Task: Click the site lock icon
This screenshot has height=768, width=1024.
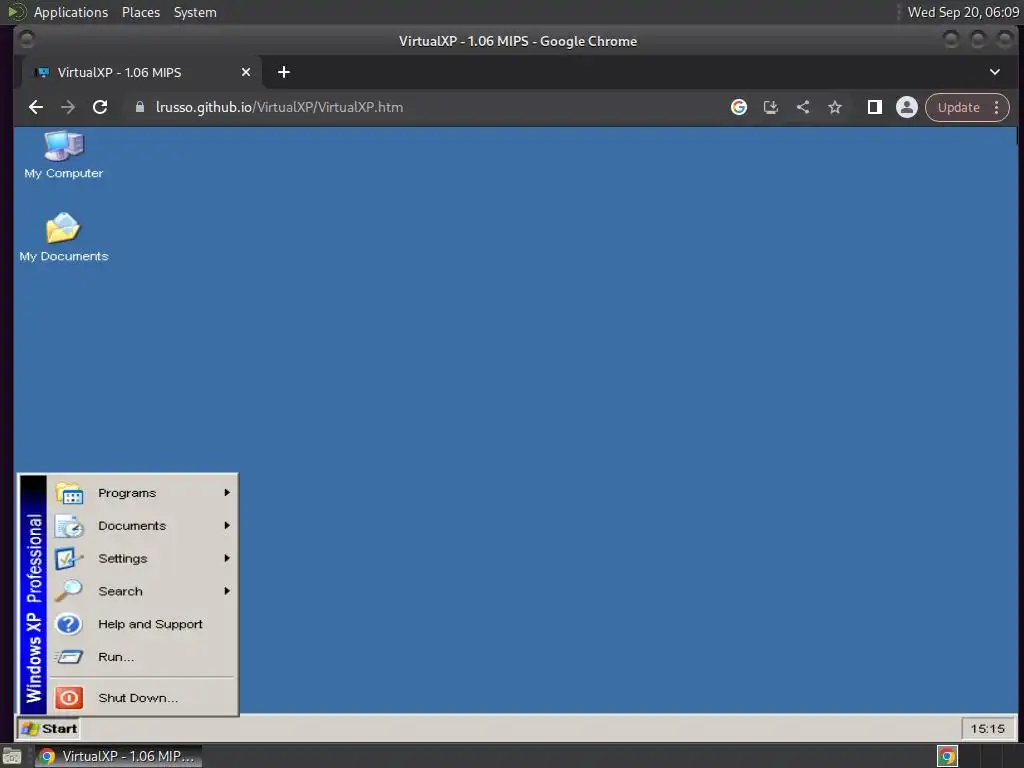Action: [140, 107]
